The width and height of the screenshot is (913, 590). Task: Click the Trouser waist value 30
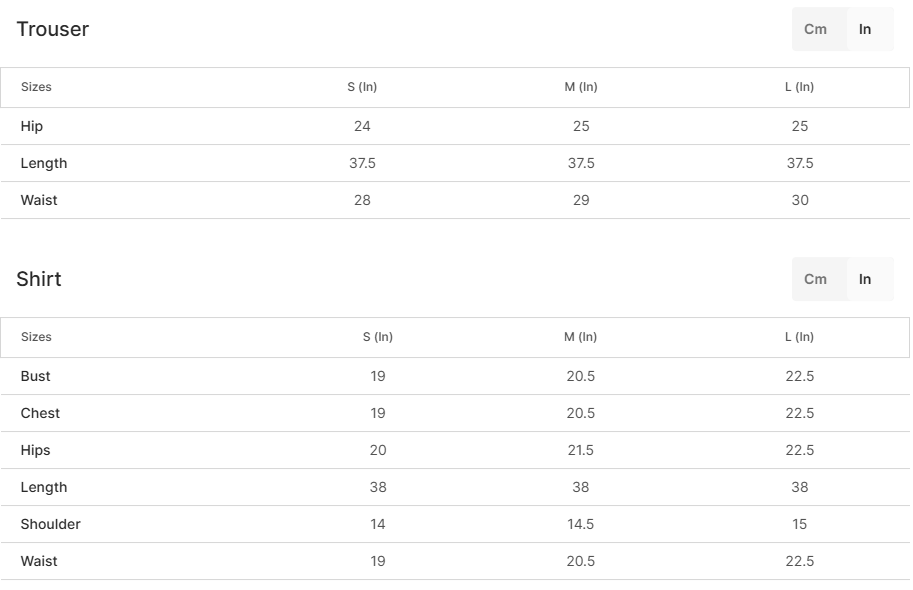[x=800, y=200]
